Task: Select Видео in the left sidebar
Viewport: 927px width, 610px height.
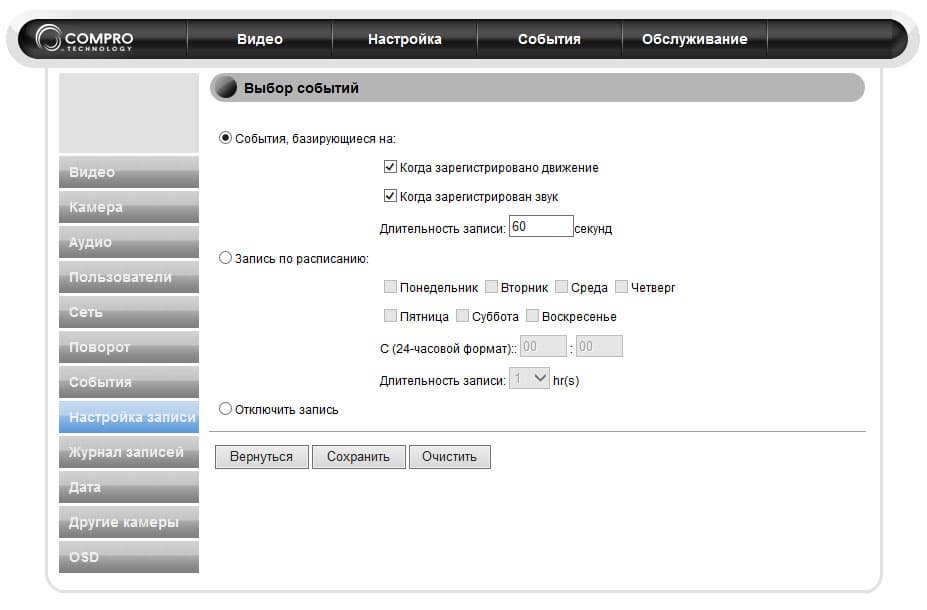Action: (129, 172)
